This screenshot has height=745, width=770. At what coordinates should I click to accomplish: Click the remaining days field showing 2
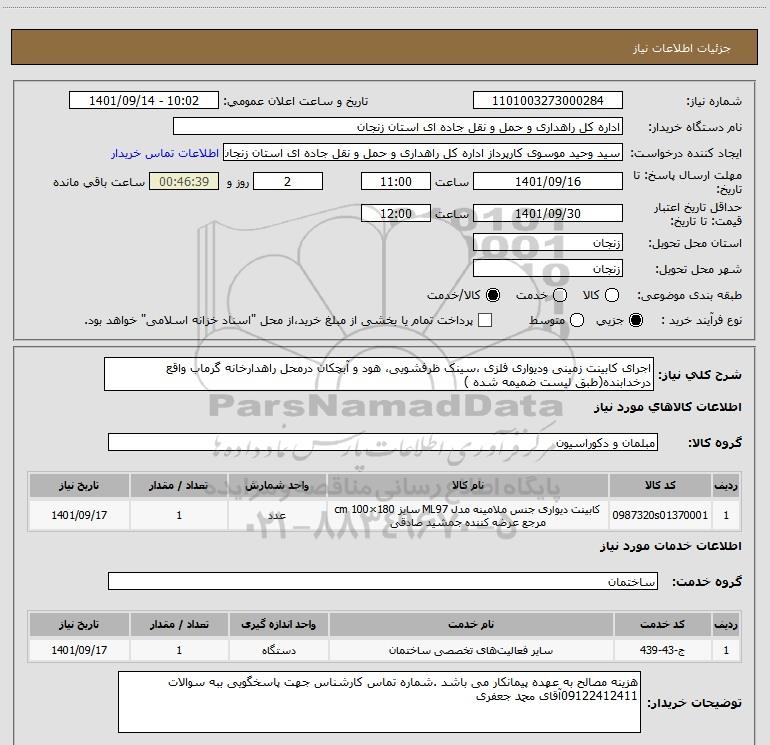pos(288,181)
